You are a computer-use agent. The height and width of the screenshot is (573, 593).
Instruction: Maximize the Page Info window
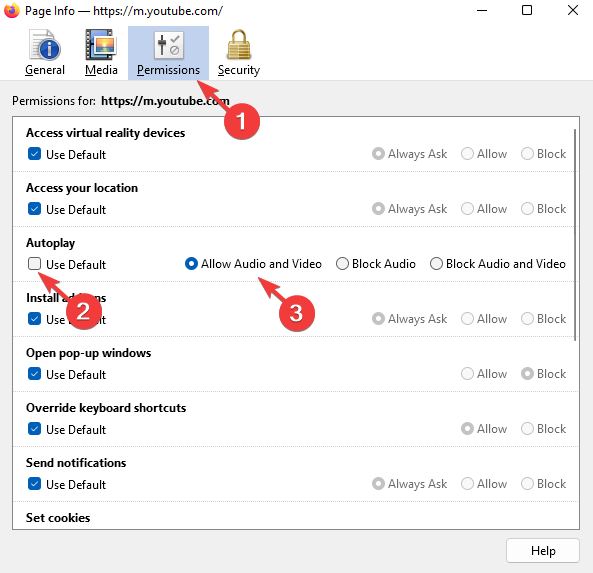pos(527,10)
